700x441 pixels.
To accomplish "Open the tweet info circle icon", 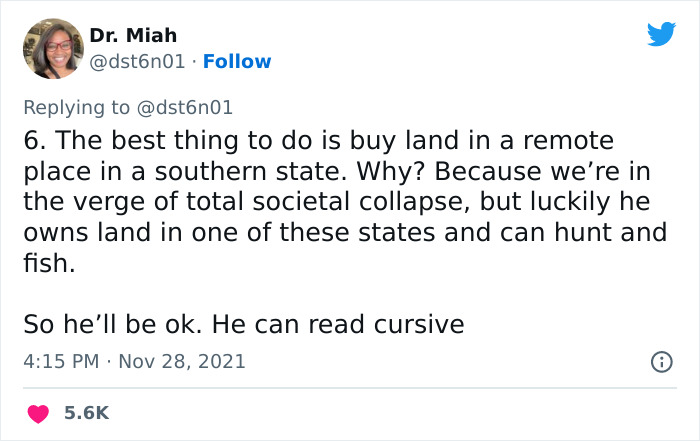I will (x=661, y=362).
